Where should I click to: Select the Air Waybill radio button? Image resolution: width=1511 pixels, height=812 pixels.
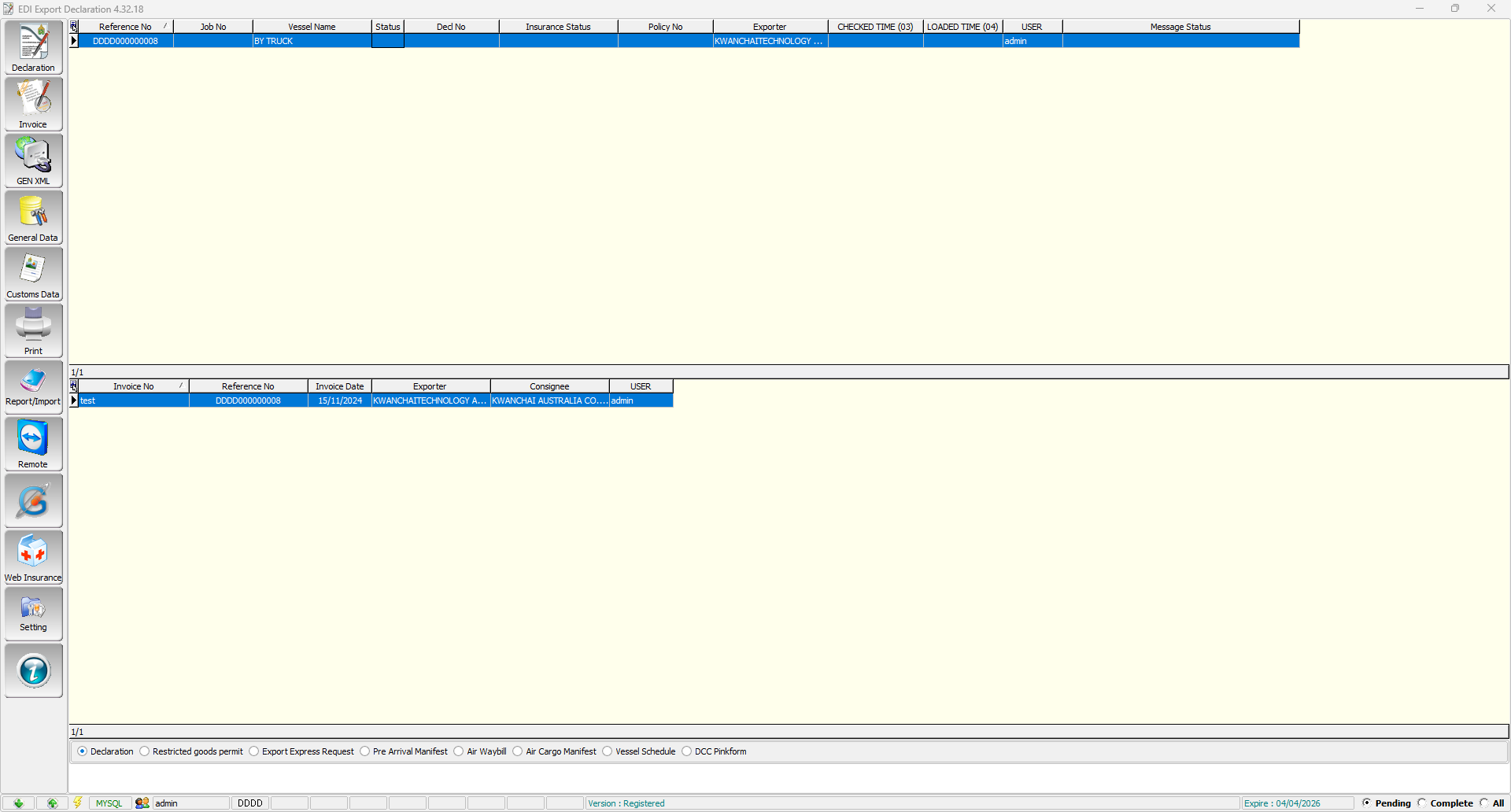pos(459,751)
